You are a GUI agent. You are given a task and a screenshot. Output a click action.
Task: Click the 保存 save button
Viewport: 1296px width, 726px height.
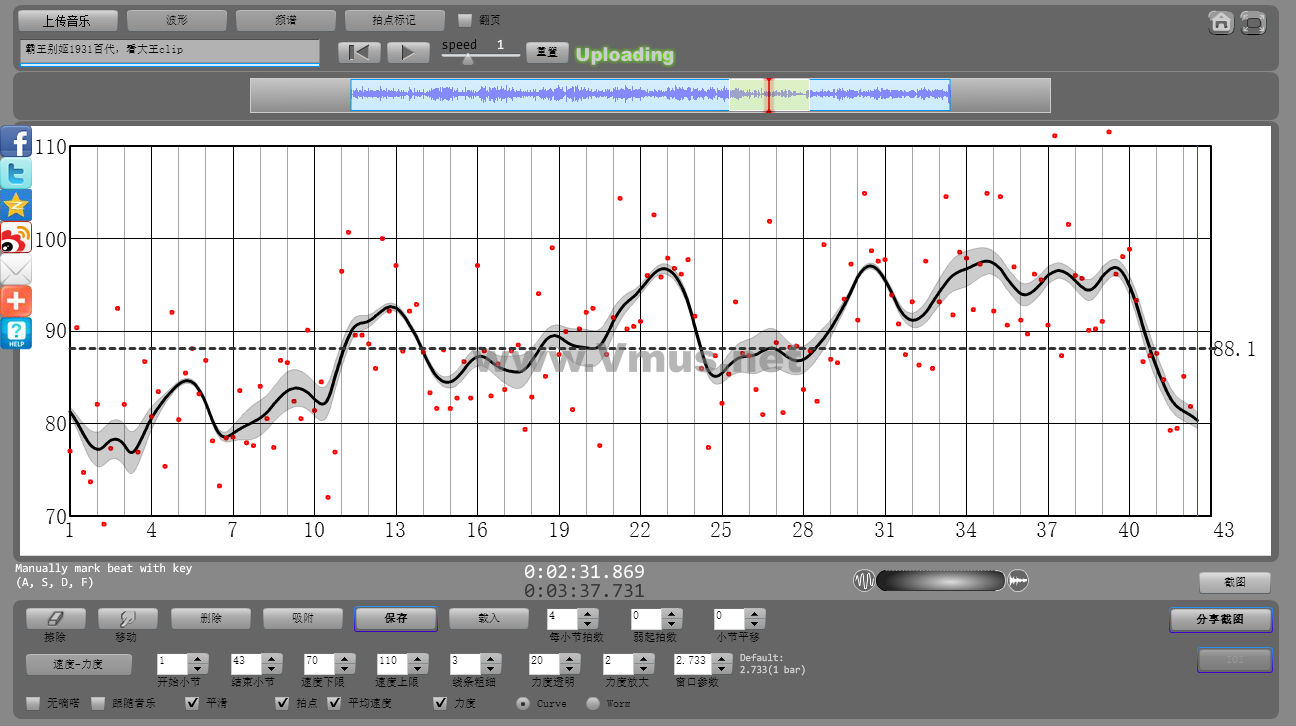[395, 619]
